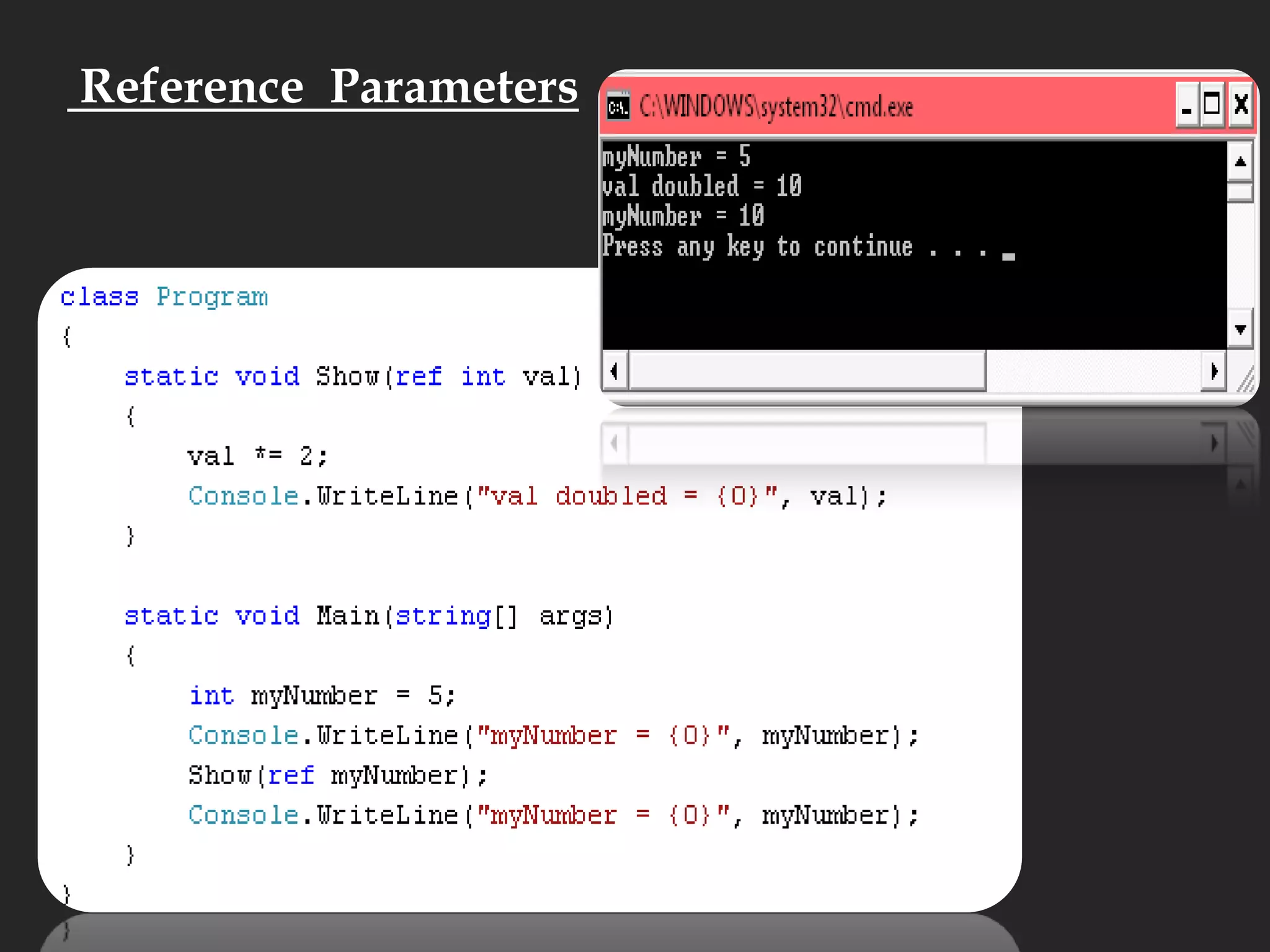Click the WriteLine 'val doubled' code line
1270x952 pixels.
point(538,496)
